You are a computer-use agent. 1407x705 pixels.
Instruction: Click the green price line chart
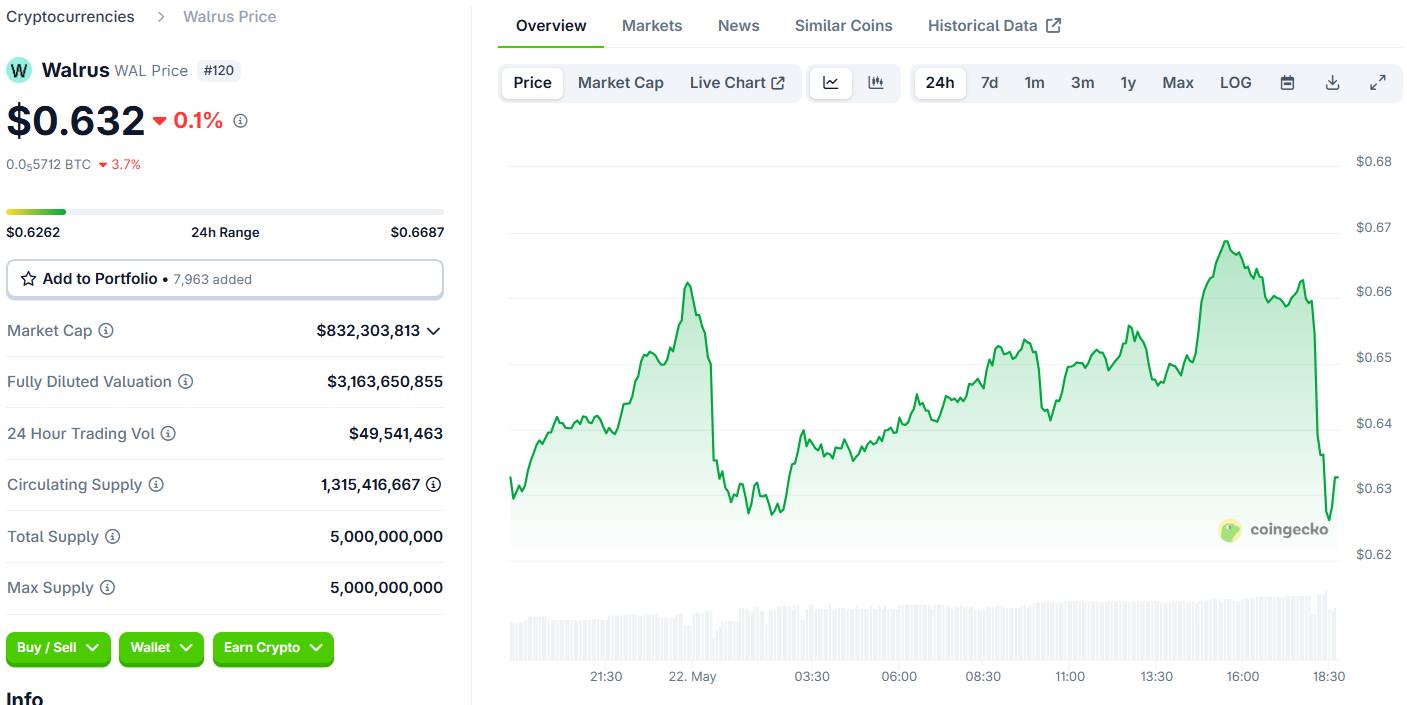point(924,400)
